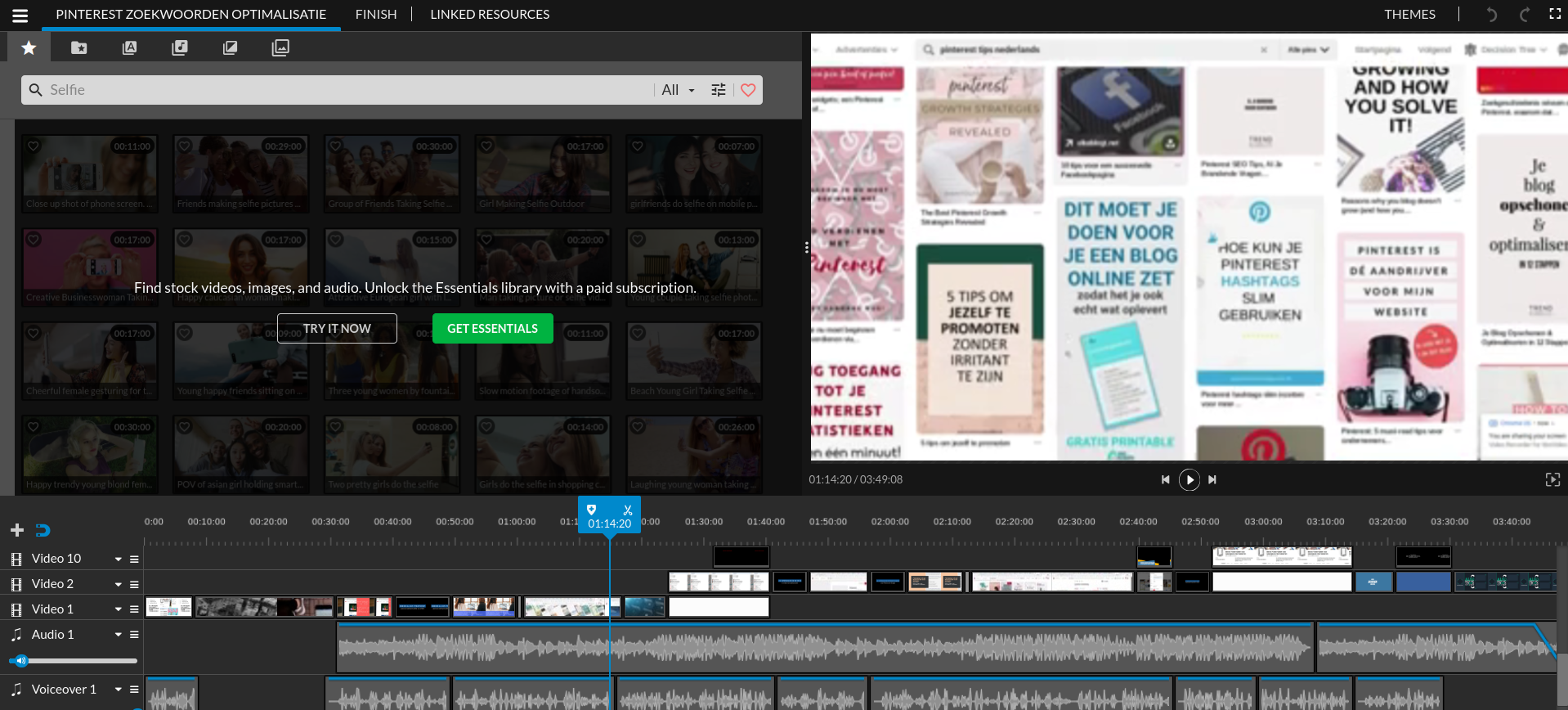Select the black clip on Video 10

click(x=741, y=557)
